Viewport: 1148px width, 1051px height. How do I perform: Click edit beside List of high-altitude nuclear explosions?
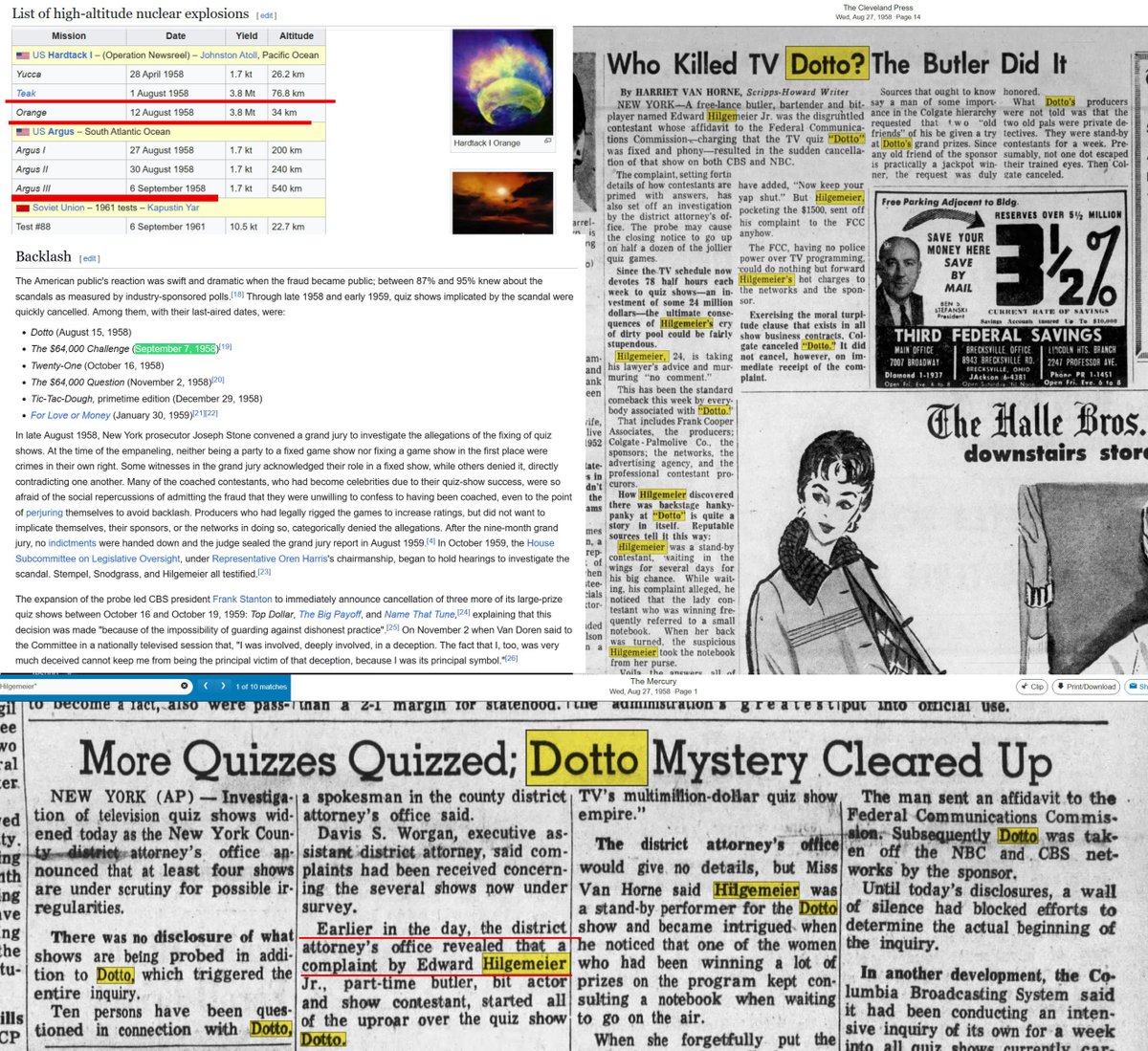click(267, 15)
